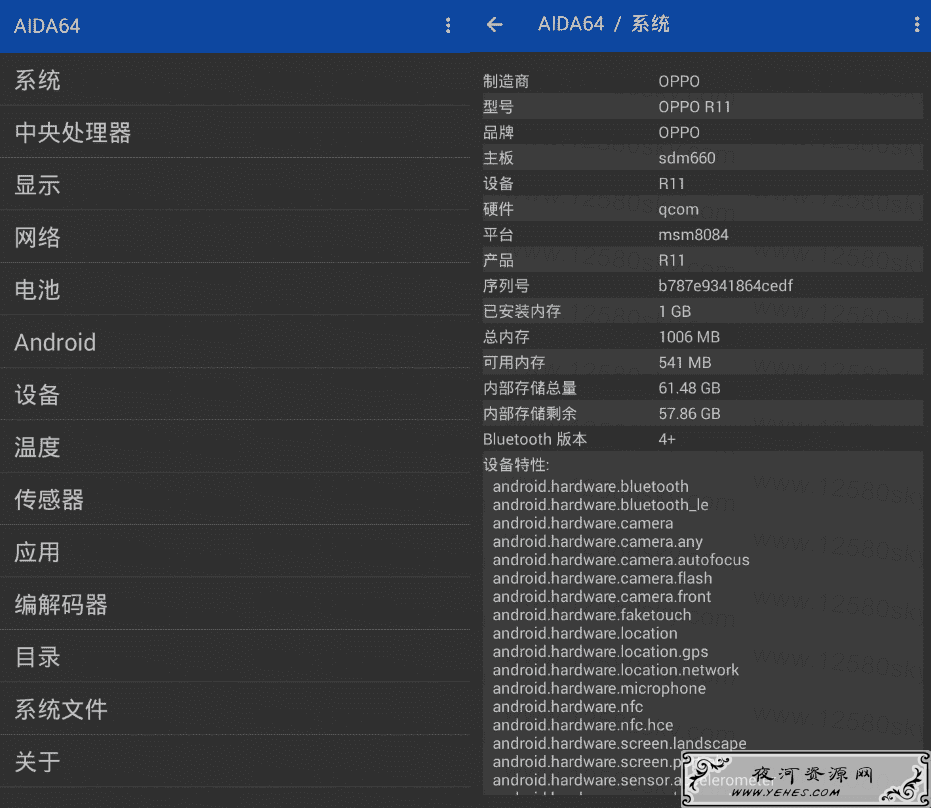931x808 pixels.
Task: Click the 'AIDA64 / 系统' header title
Action: point(604,24)
